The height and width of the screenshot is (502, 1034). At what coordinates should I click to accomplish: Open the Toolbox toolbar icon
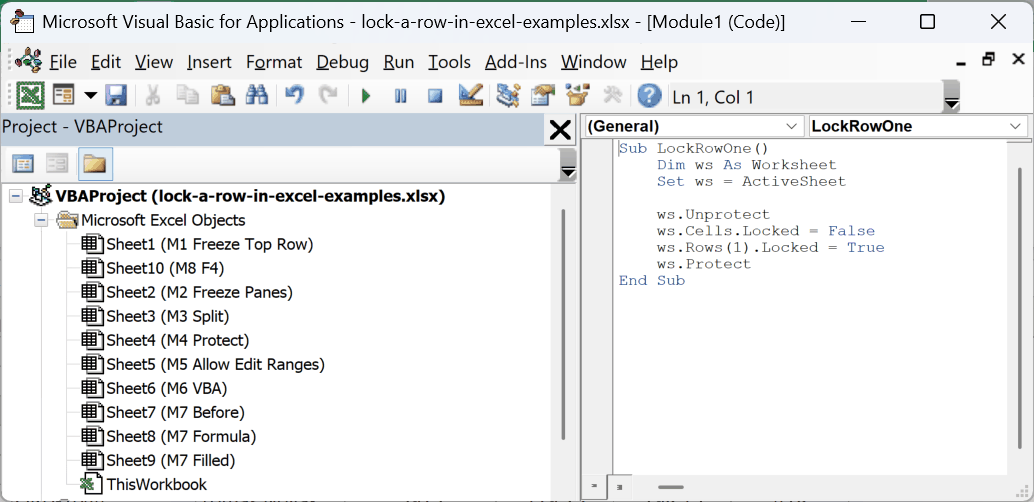(x=613, y=96)
